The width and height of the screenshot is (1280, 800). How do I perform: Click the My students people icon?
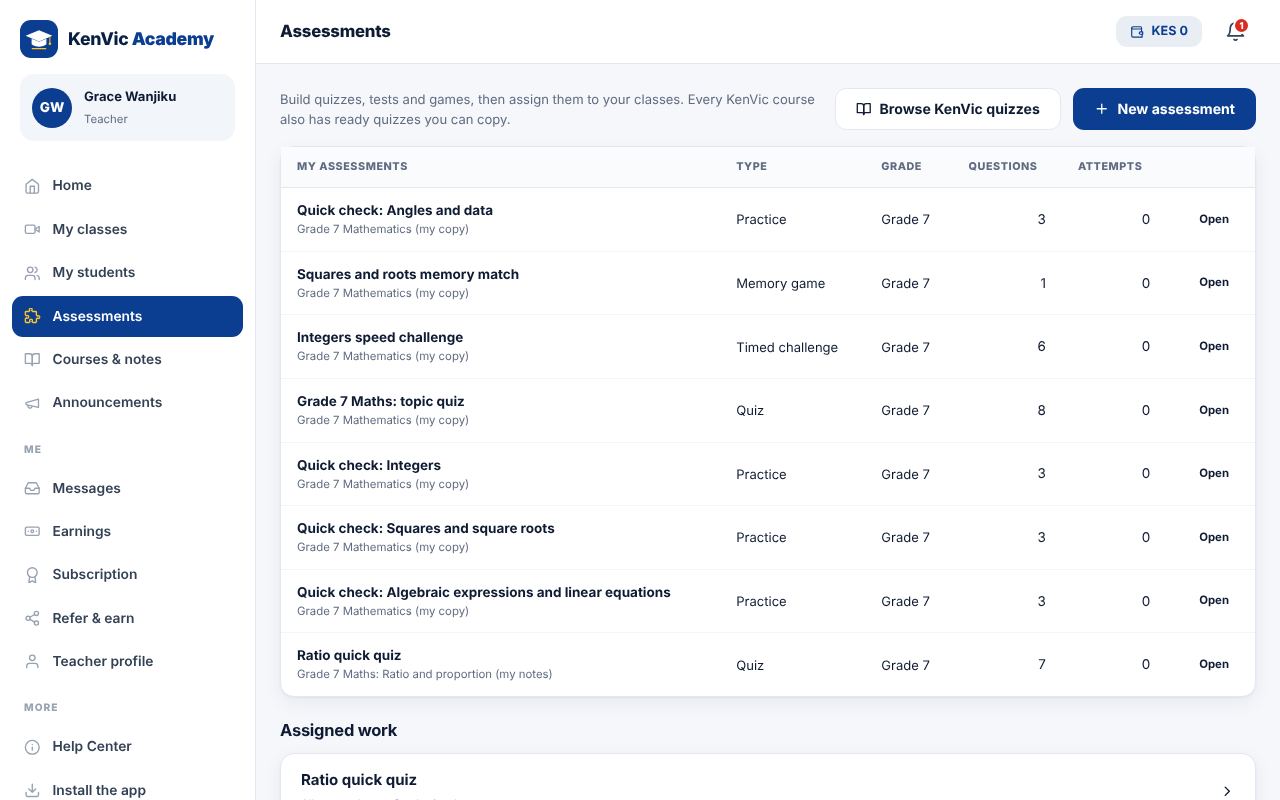pos(32,273)
